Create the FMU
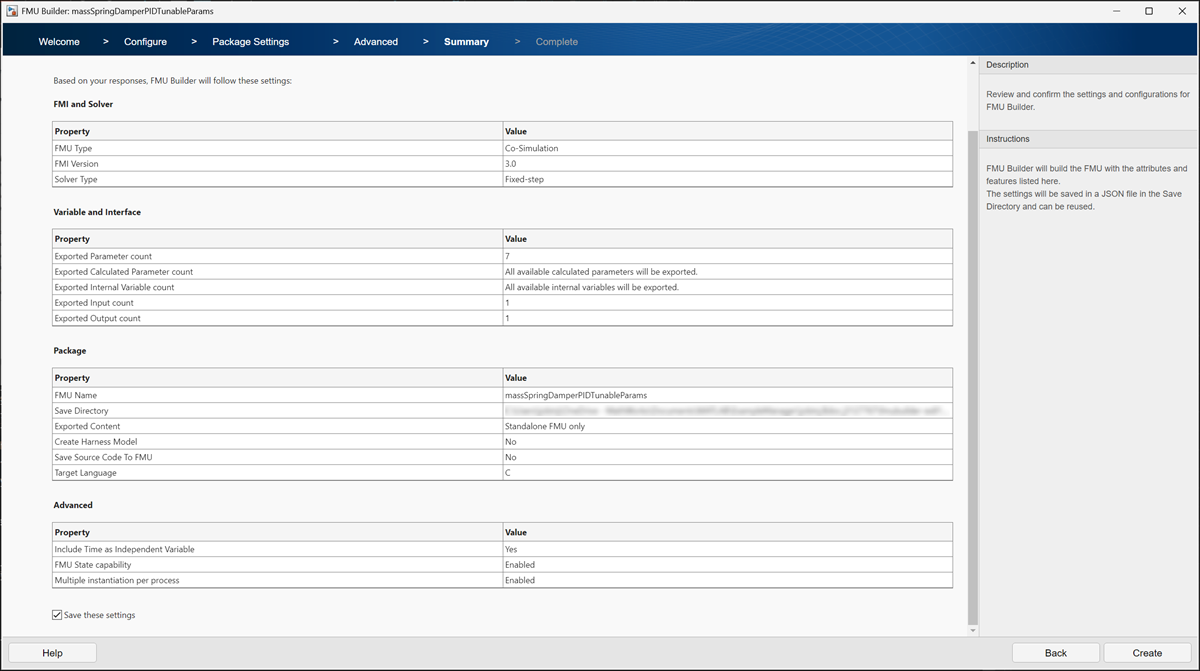The image size is (1200, 671). pos(1146,652)
